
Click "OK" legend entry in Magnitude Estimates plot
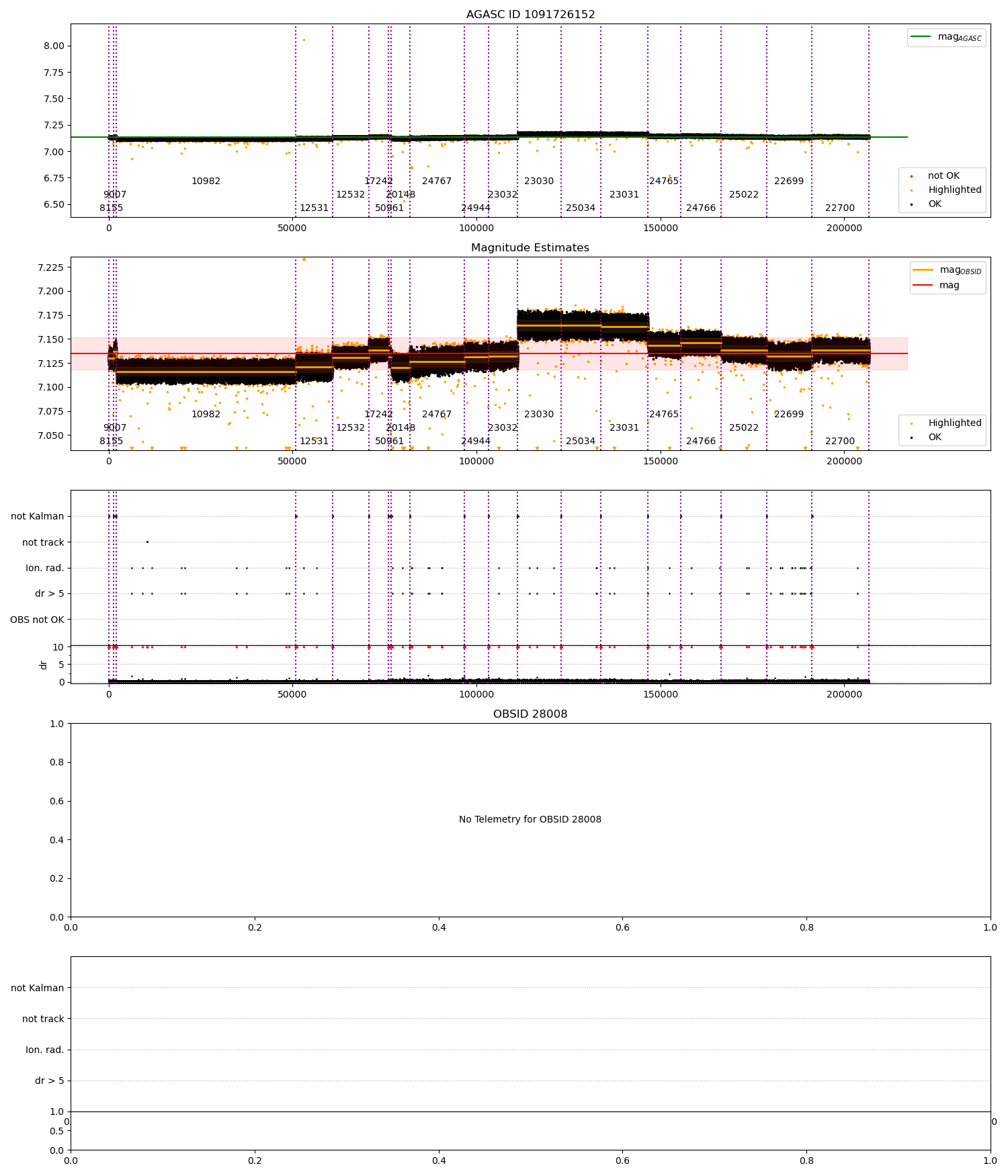coord(935,437)
